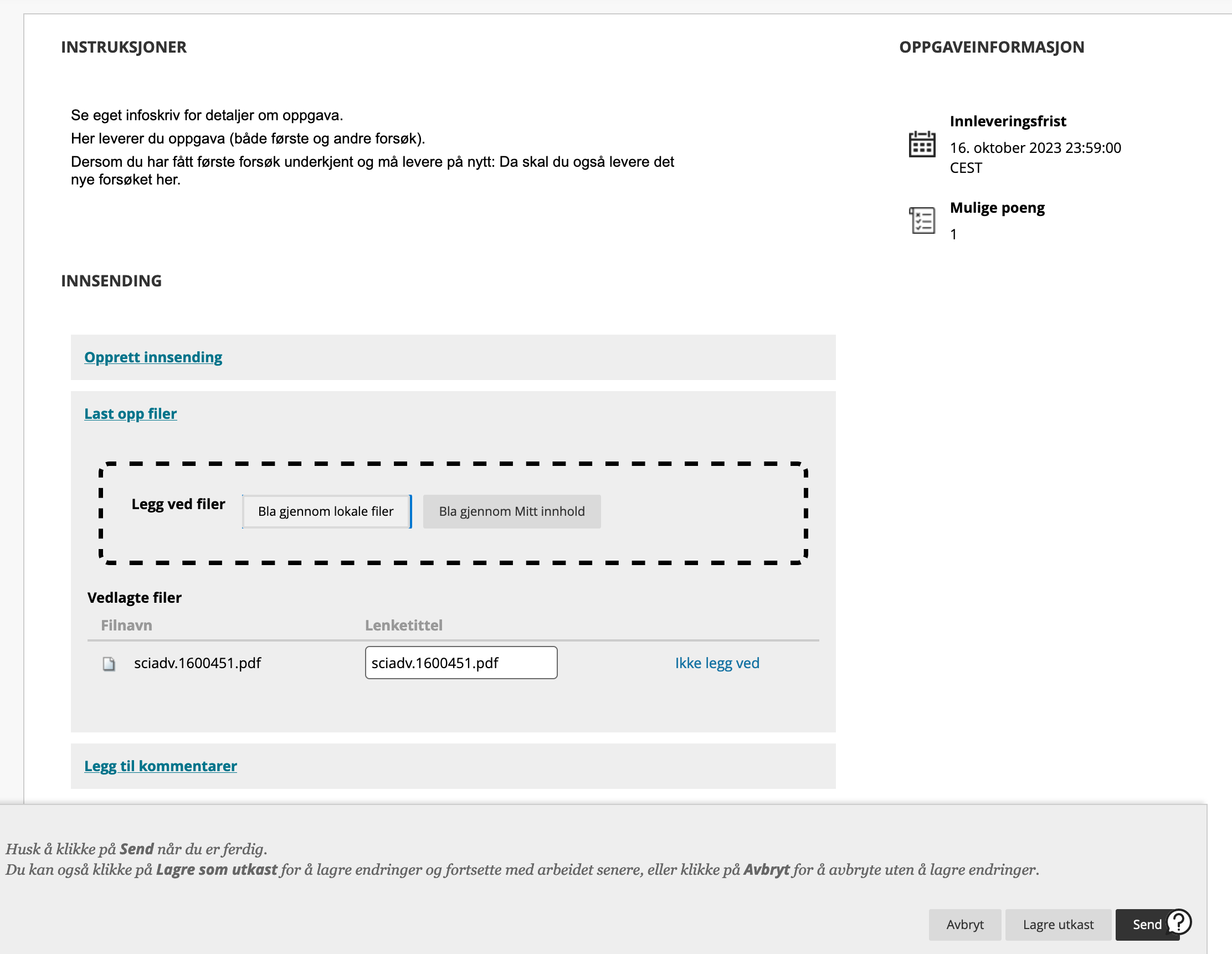1232x954 pixels.
Task: Select the attached file name sciadv.1600451.pdf
Action: (x=197, y=663)
